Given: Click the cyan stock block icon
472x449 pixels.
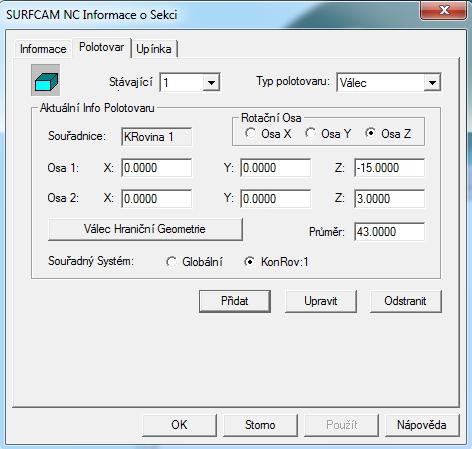Looking at the screenshot, I should (x=46, y=80).
